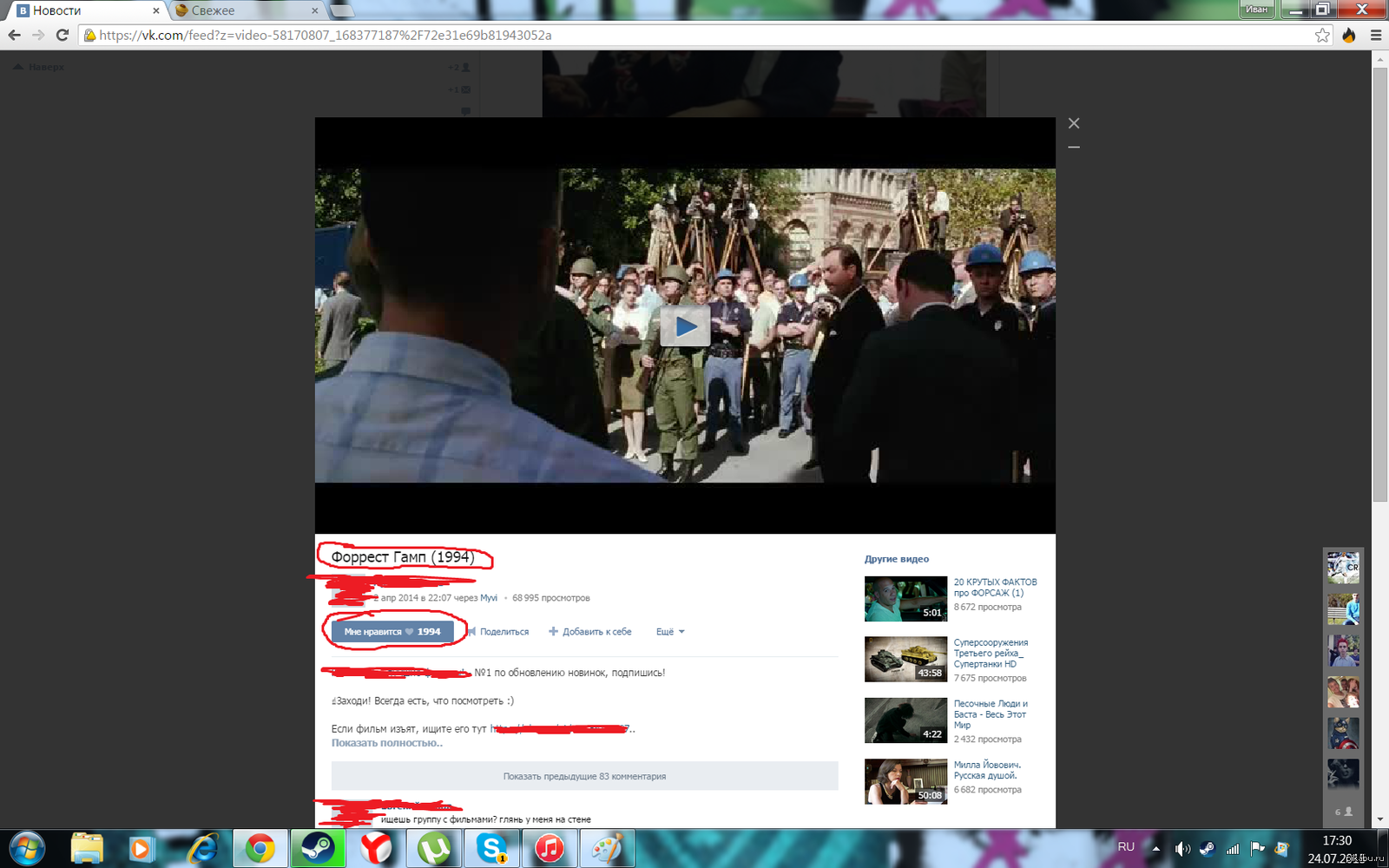
Task: Click the Иван profile button
Action: click(1256, 9)
